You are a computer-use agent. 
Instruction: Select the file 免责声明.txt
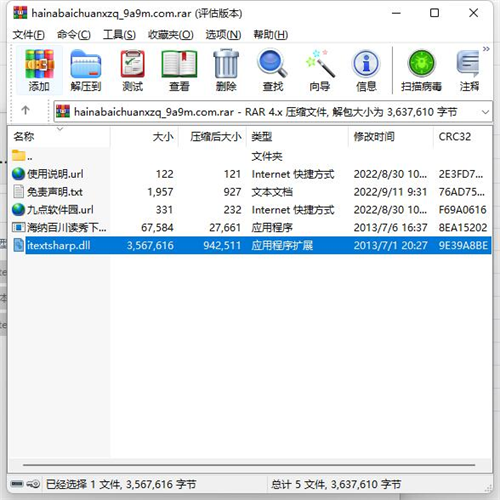250,192
